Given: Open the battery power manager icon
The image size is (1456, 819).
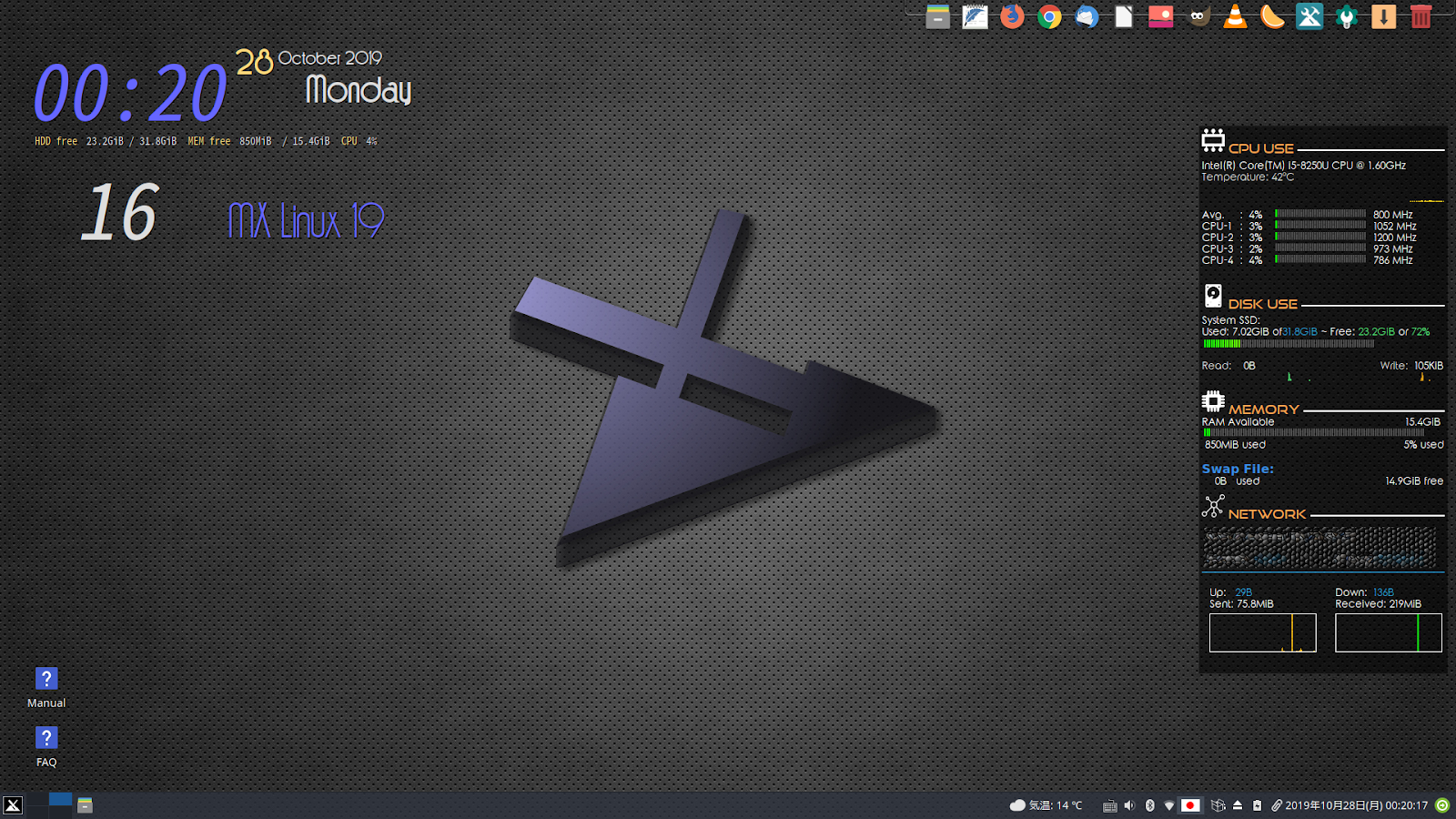Looking at the screenshot, I should click(1257, 805).
